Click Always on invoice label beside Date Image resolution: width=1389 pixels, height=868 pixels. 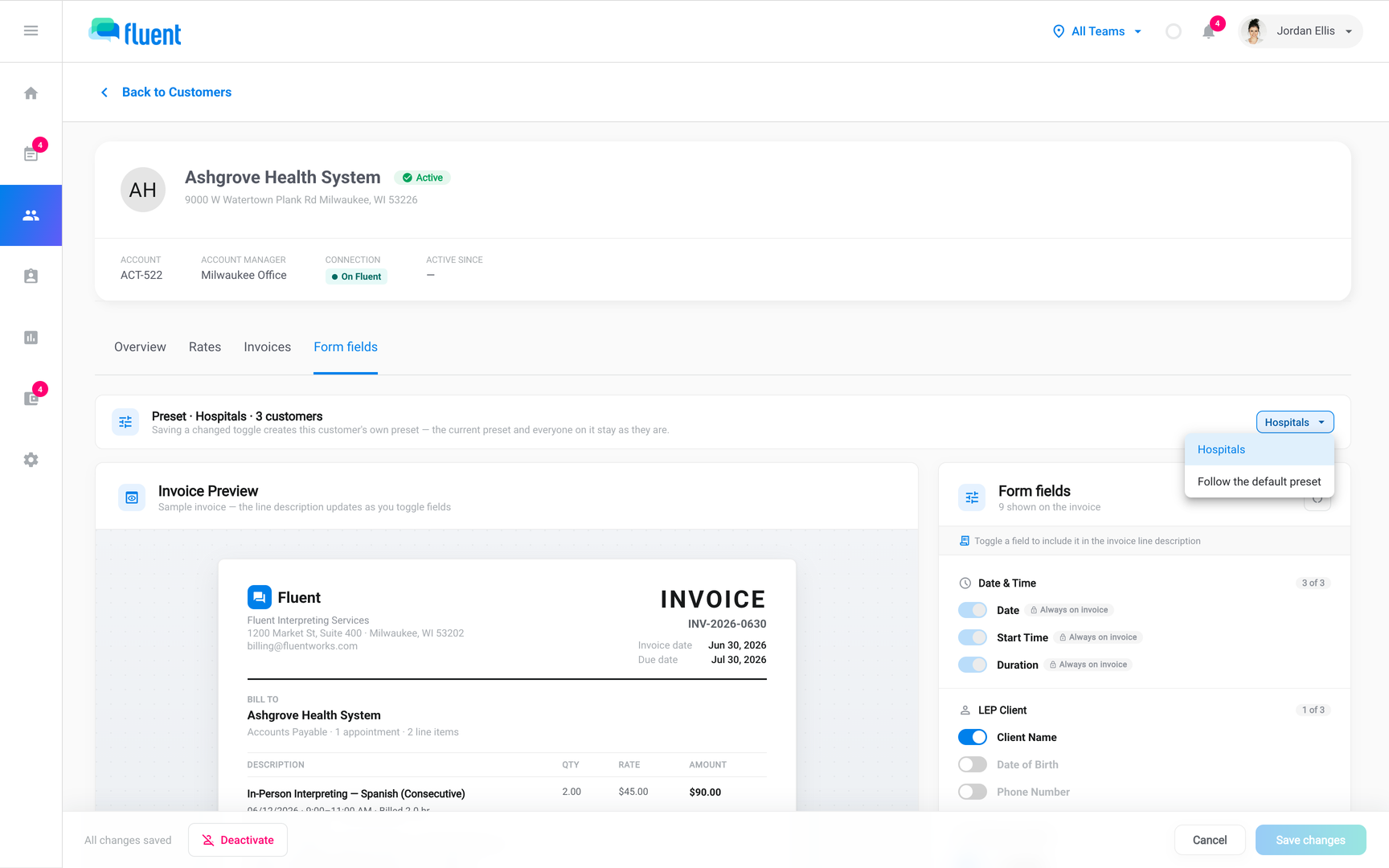point(1069,610)
